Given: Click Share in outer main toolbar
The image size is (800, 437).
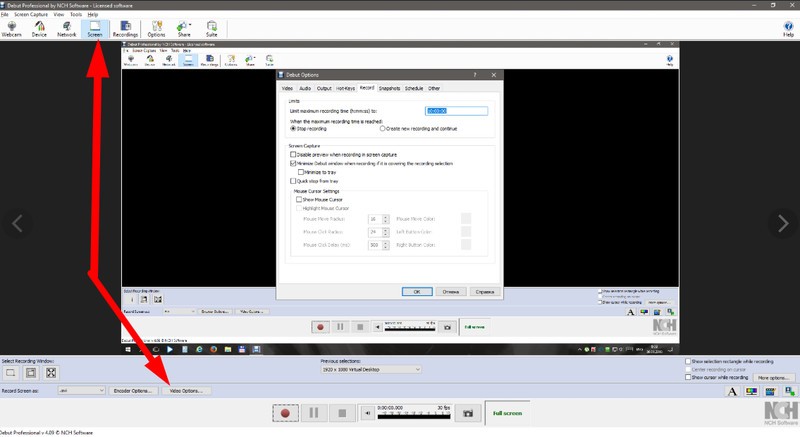Looking at the screenshot, I should tap(184, 29).
